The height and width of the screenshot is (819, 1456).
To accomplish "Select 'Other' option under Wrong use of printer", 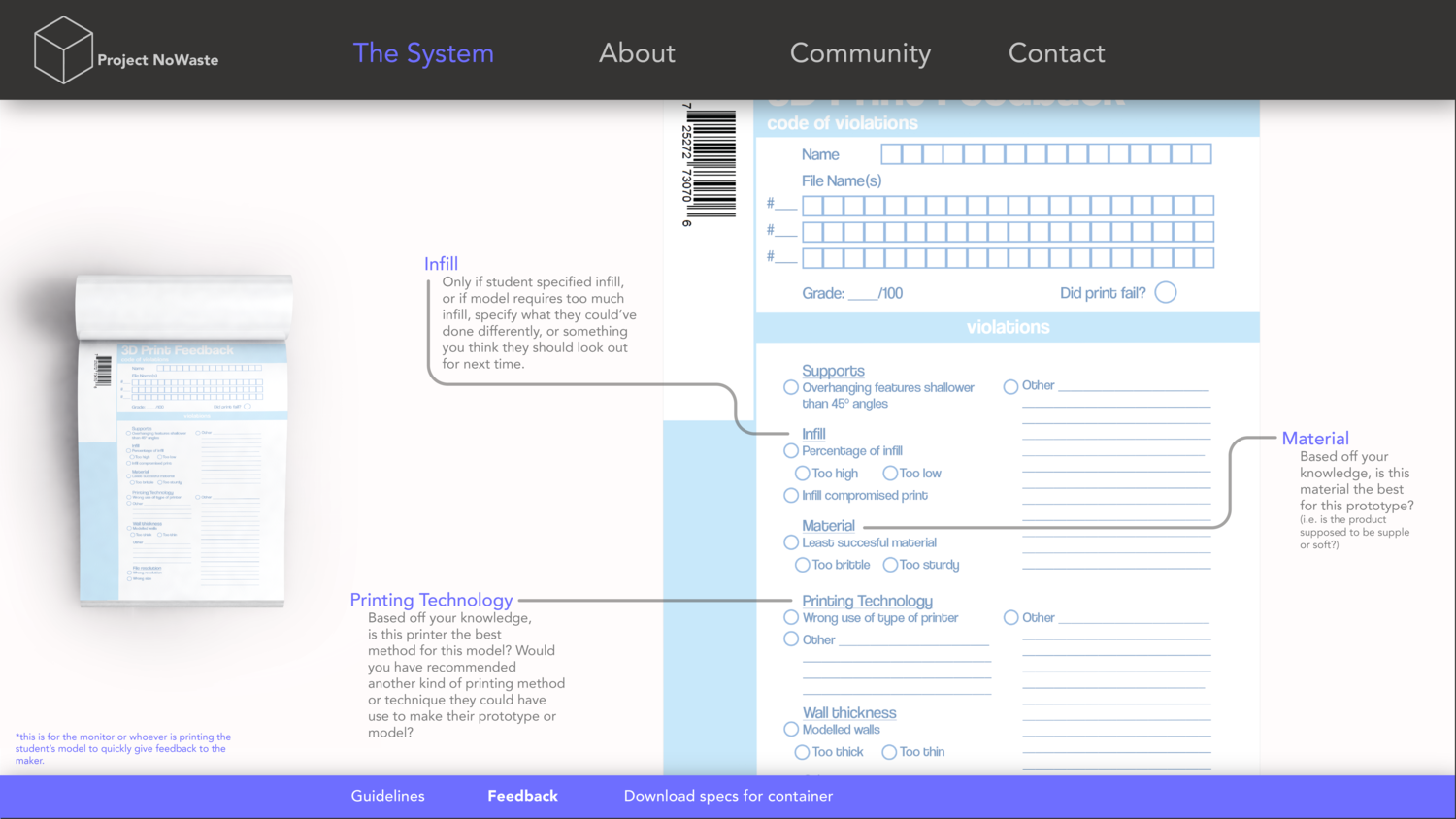I will (x=791, y=639).
